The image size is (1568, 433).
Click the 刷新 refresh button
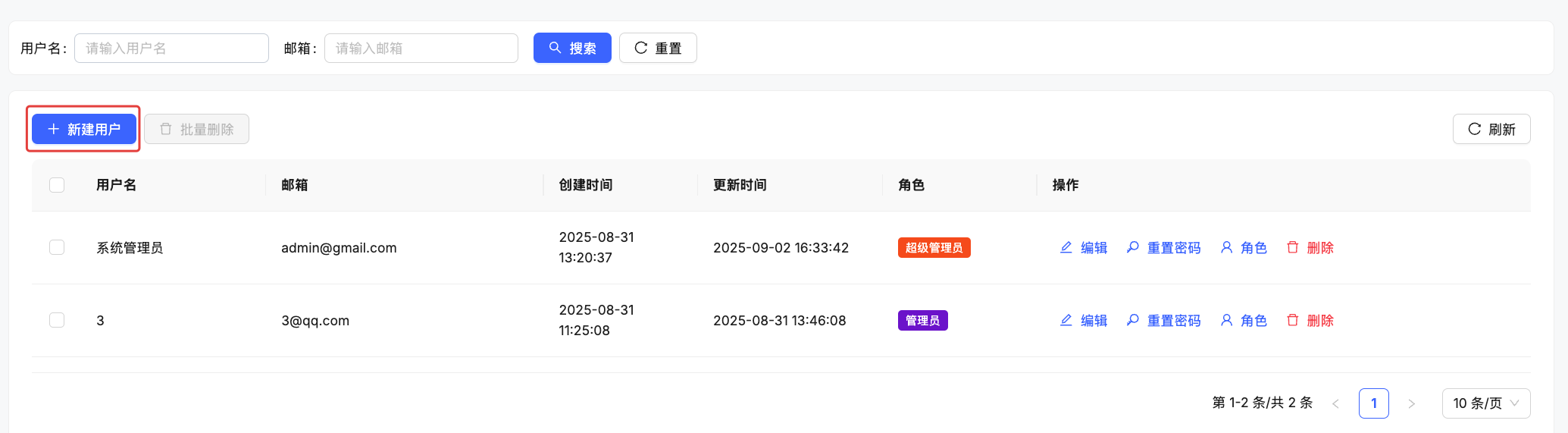coord(1491,129)
